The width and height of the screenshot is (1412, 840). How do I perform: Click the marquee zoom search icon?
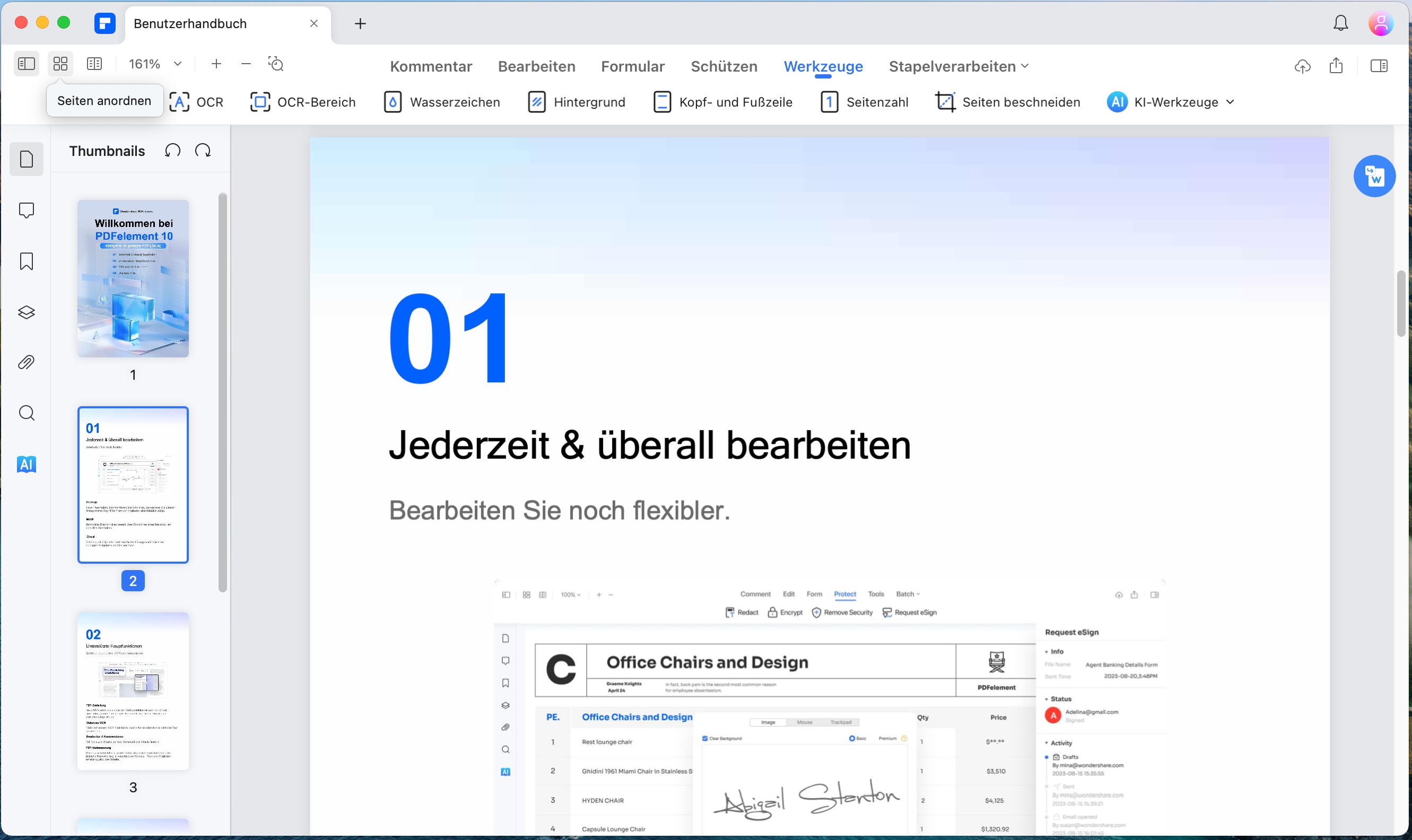(276, 64)
